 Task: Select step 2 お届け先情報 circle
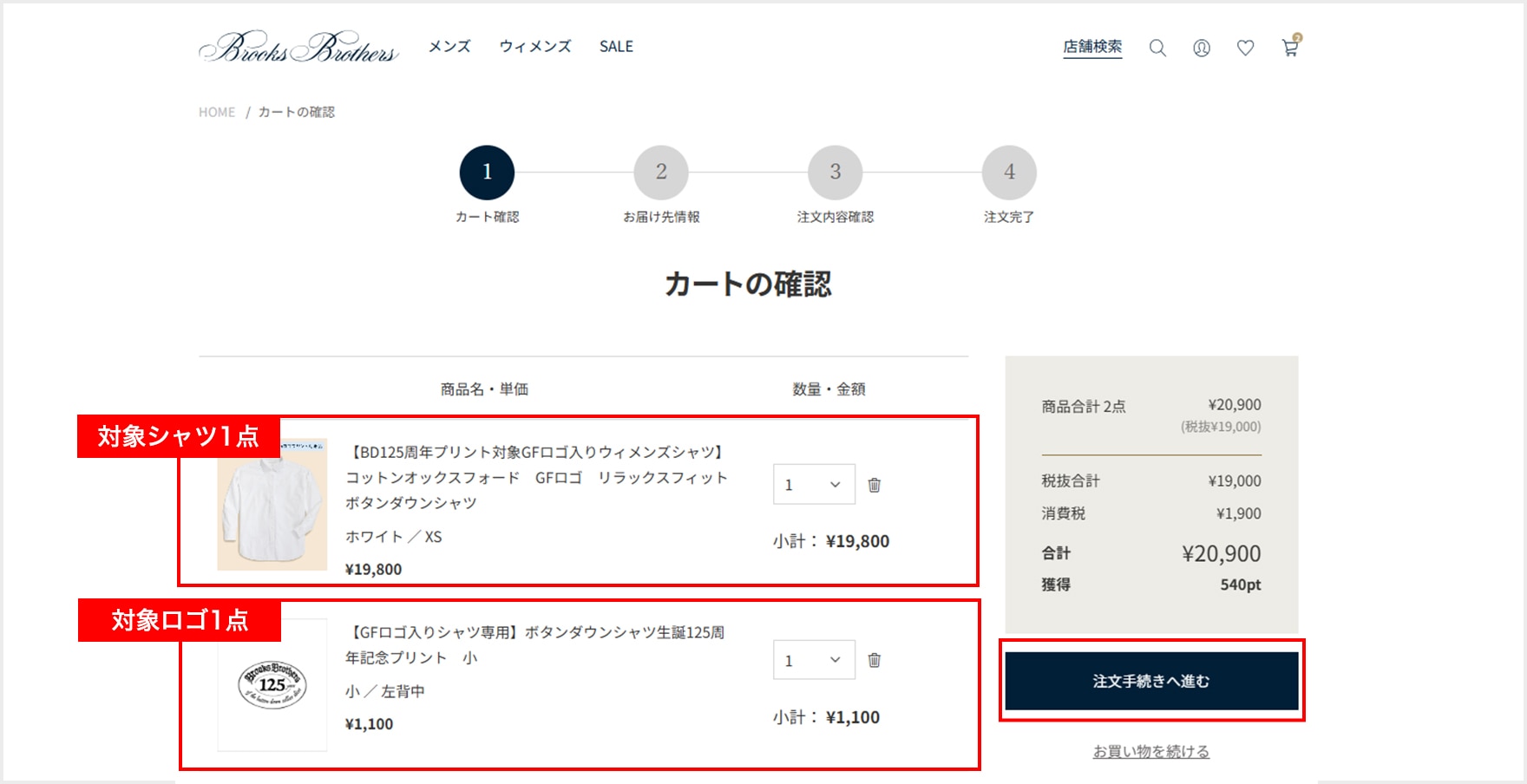pyautogui.click(x=661, y=173)
